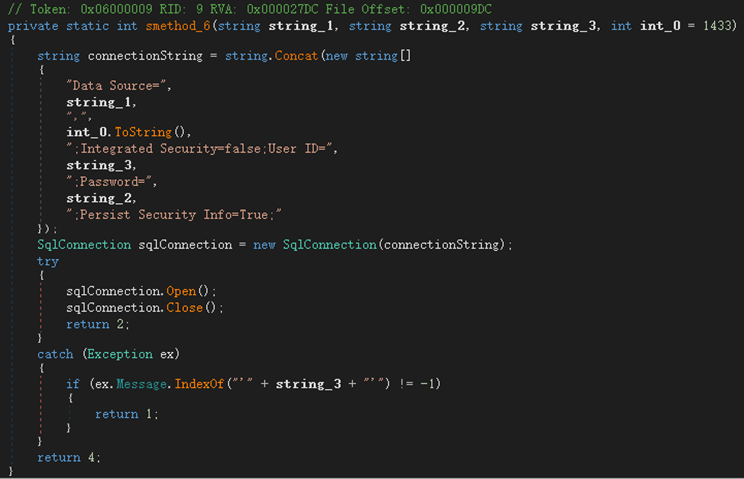
Task: Click the return 4 statement
Action: pyautogui.click(x=69, y=457)
